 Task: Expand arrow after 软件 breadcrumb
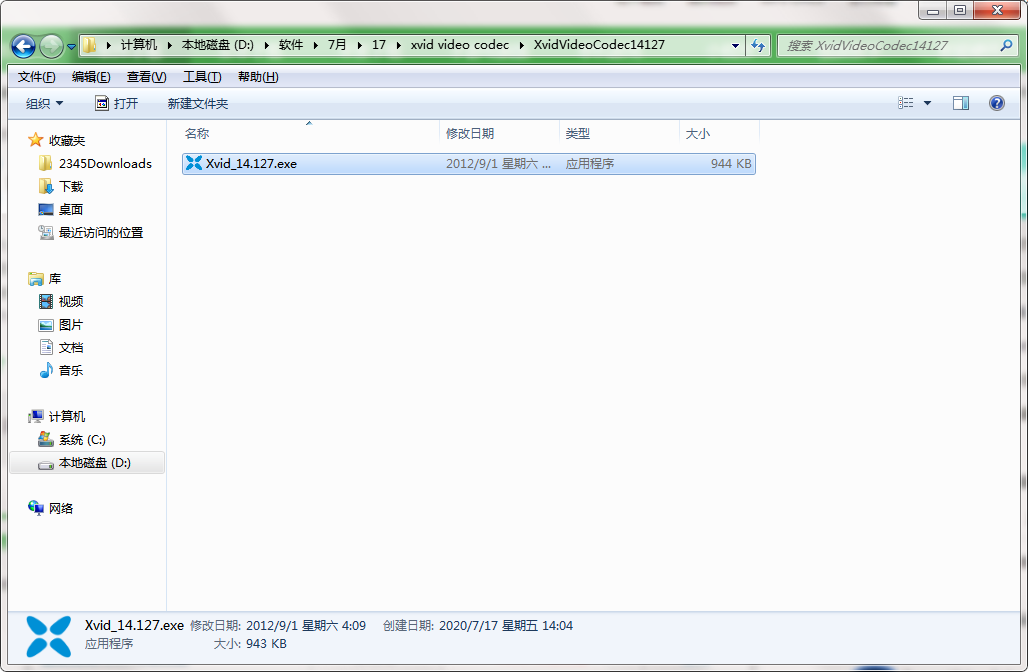315,45
